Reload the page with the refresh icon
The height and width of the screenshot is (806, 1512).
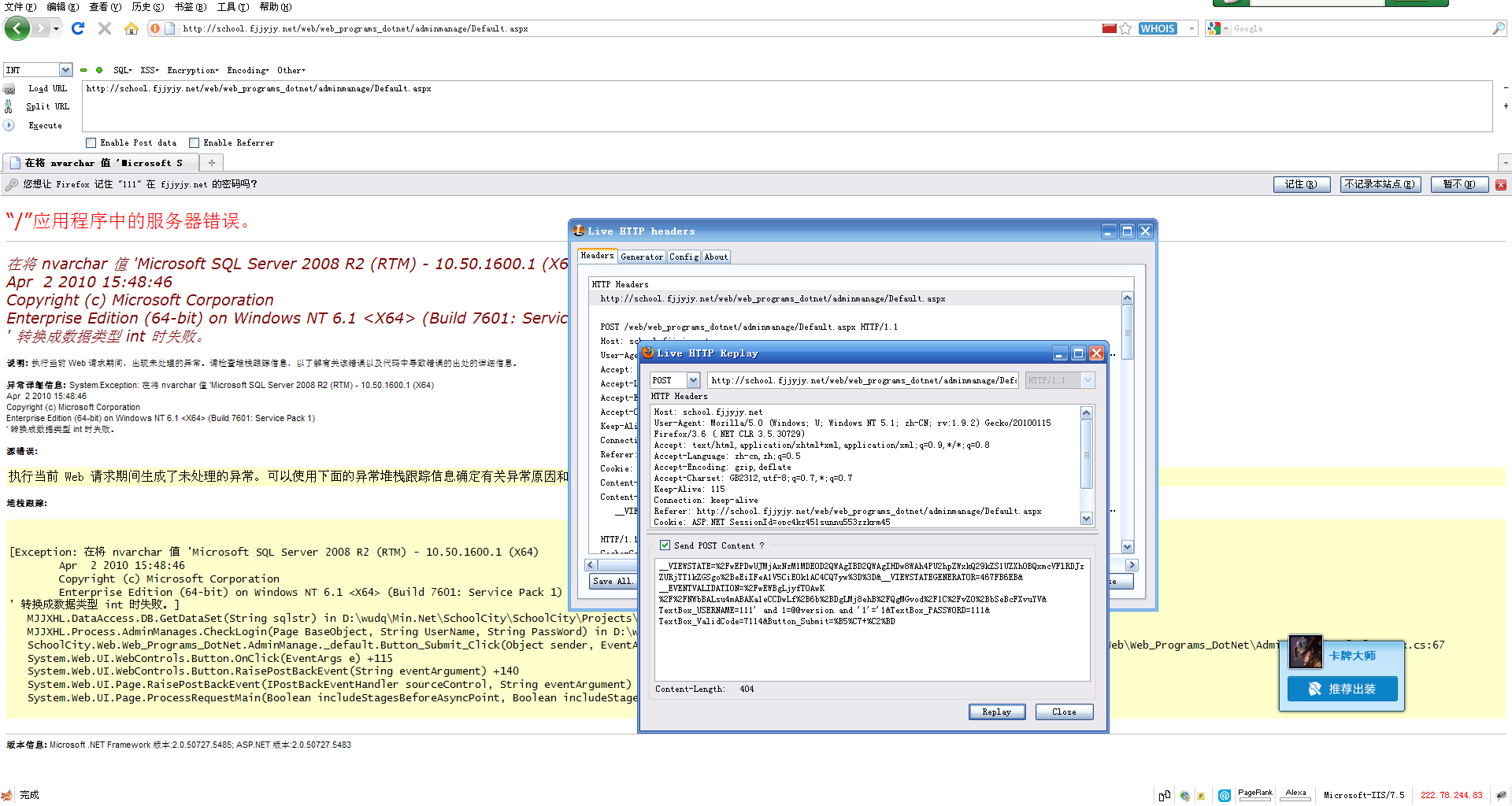click(77, 28)
